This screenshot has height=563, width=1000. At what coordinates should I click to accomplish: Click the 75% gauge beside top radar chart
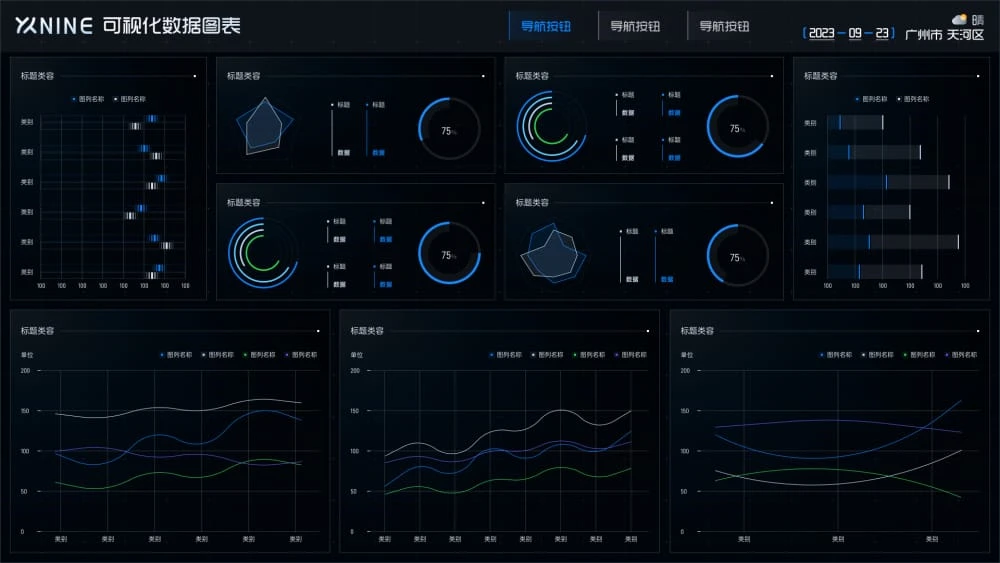coord(449,130)
